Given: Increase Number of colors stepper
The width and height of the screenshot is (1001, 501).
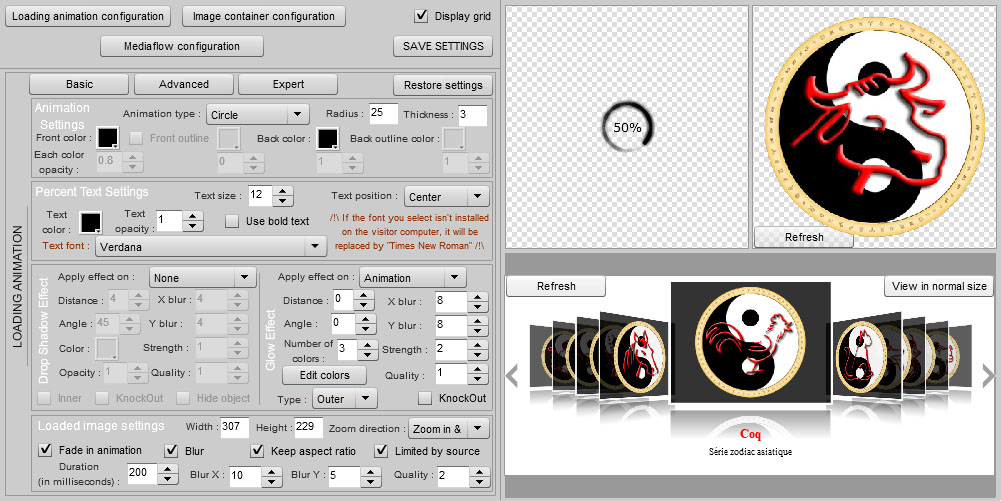Looking at the screenshot, I should click(368, 345).
